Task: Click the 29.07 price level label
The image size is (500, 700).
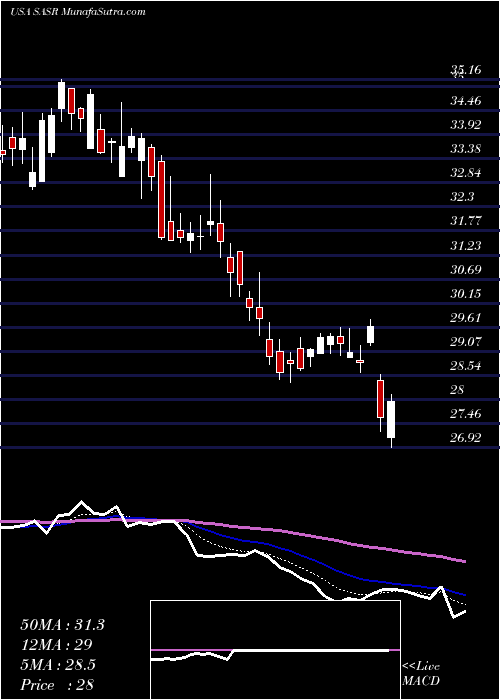Action: click(x=466, y=342)
